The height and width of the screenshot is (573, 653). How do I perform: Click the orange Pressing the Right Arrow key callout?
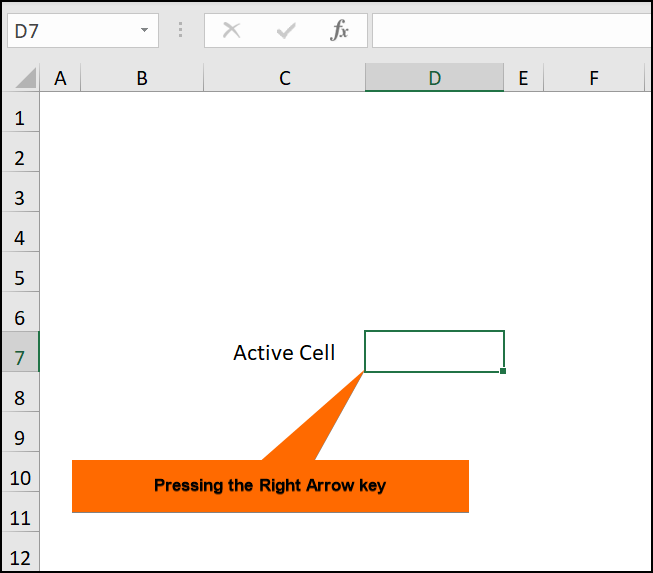[270, 486]
